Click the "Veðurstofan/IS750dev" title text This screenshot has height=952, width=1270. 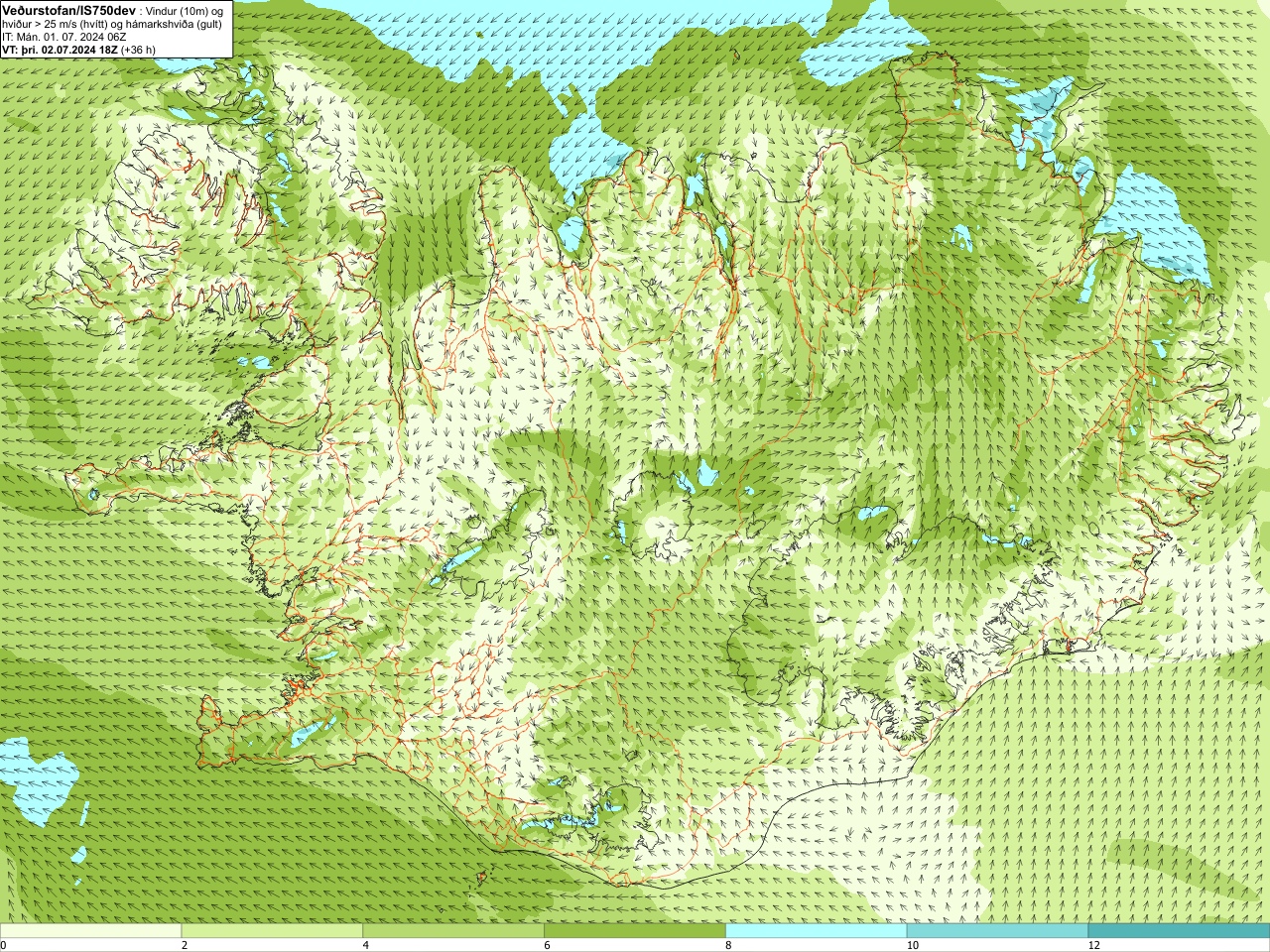coord(68,9)
